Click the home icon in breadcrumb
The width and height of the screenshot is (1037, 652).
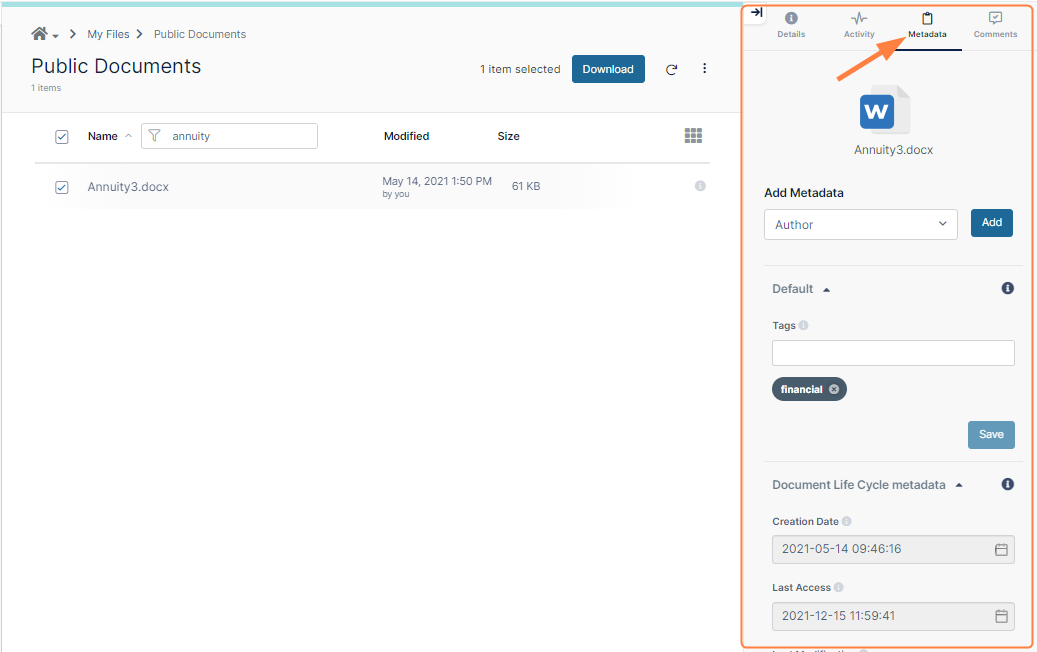click(x=38, y=33)
